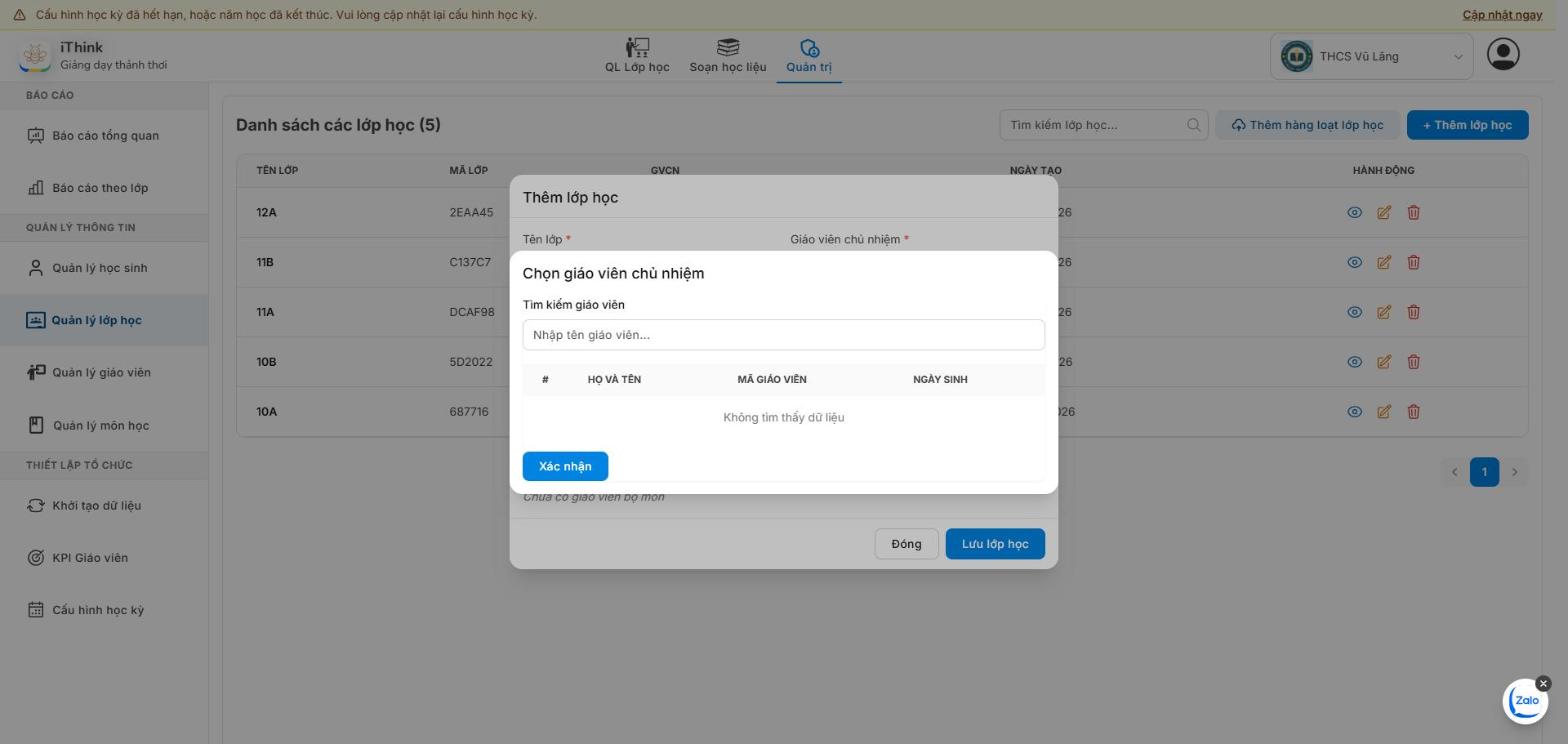View details of class 11A (eye icon)
Image resolution: width=1568 pixels, height=744 pixels.
pyautogui.click(x=1354, y=312)
